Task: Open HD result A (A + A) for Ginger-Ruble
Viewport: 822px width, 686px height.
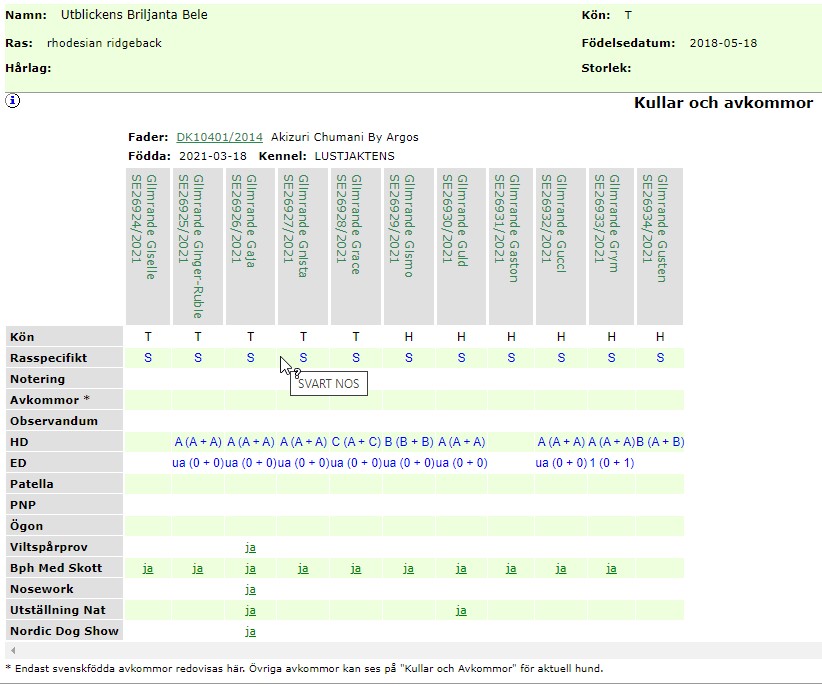Action: click(x=198, y=442)
